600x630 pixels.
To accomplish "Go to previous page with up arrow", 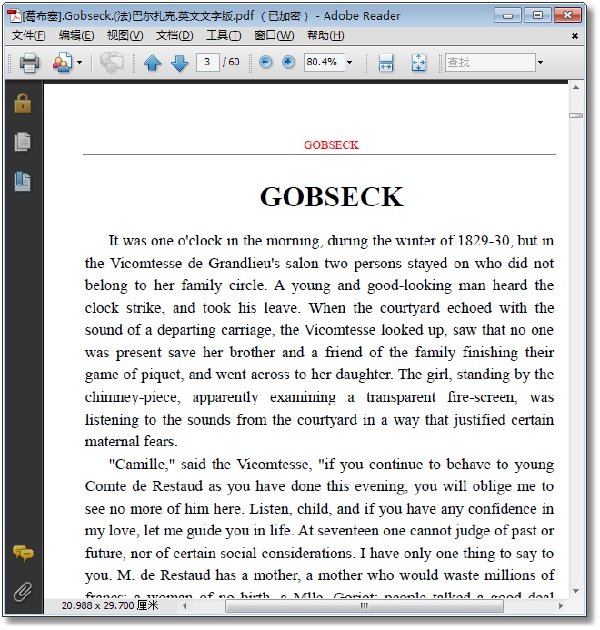I will click(x=152, y=63).
